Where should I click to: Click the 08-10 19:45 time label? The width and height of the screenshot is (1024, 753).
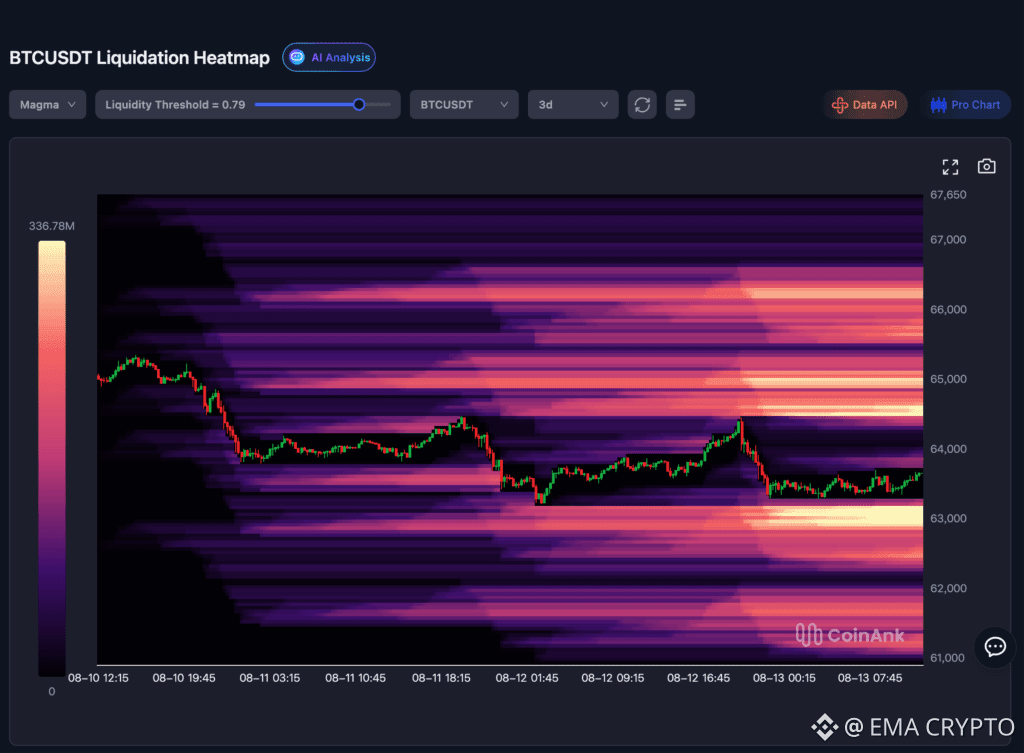(184, 678)
